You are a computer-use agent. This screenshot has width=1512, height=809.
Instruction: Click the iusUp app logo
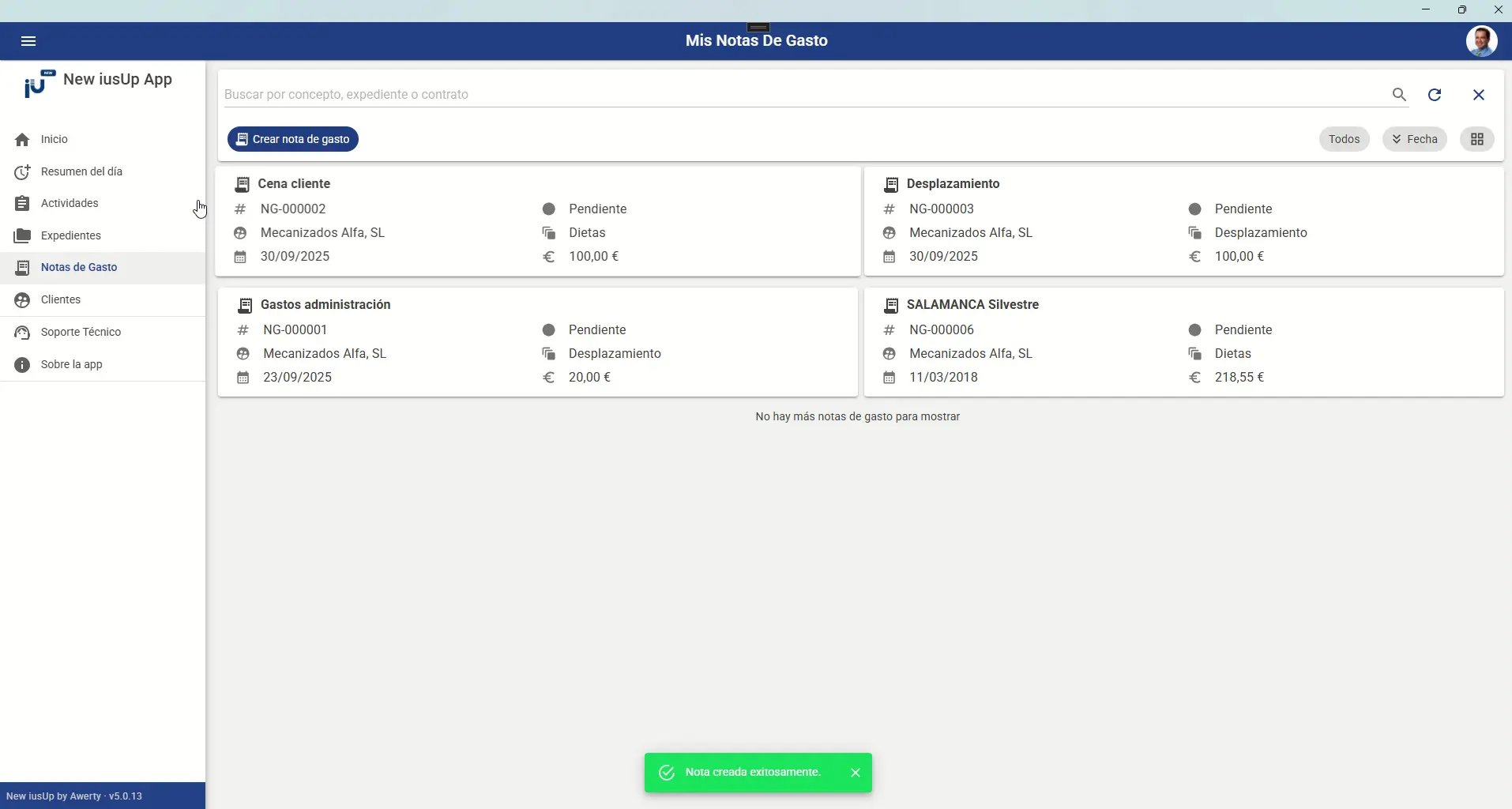click(x=39, y=83)
